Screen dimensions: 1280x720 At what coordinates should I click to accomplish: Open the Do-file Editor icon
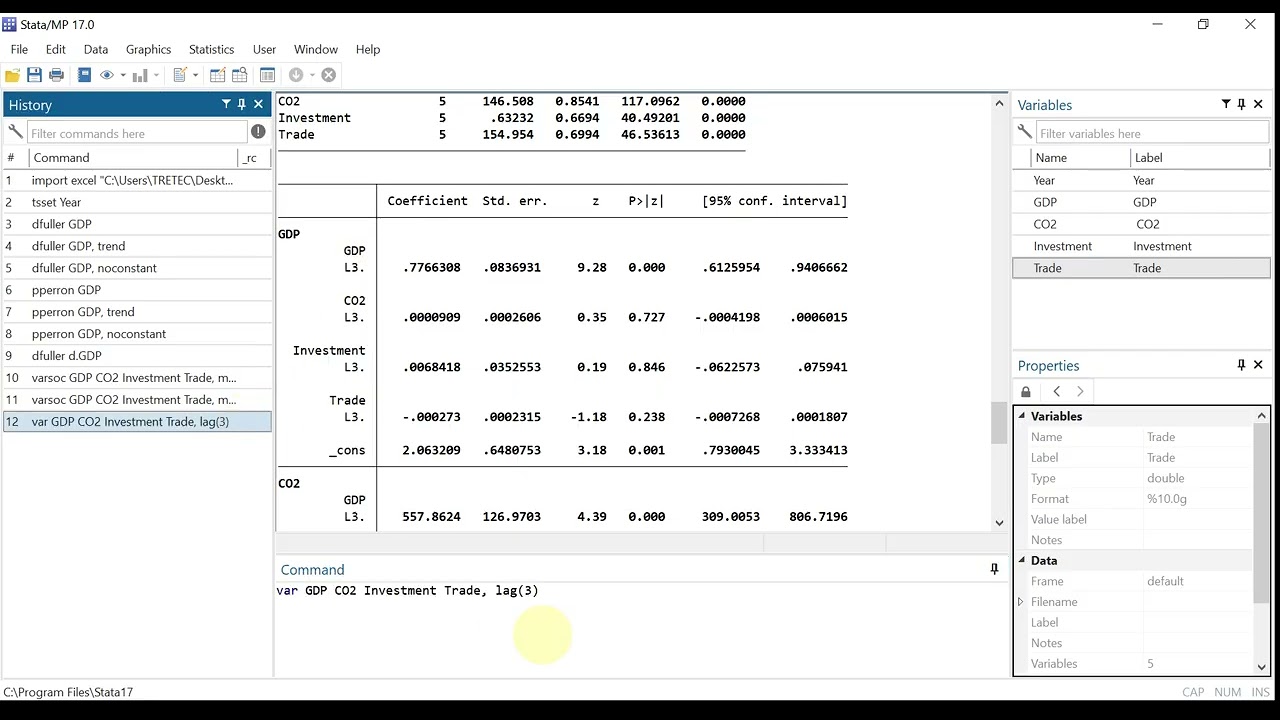(180, 75)
